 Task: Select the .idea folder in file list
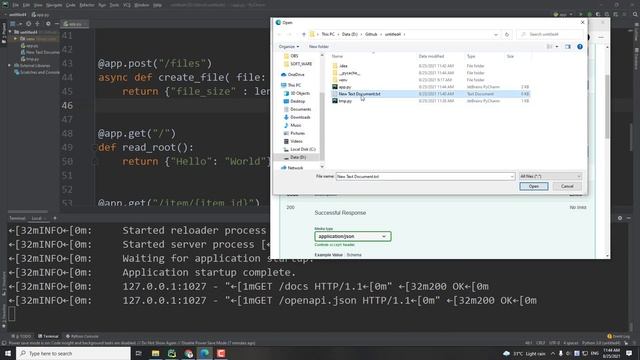pos(343,66)
